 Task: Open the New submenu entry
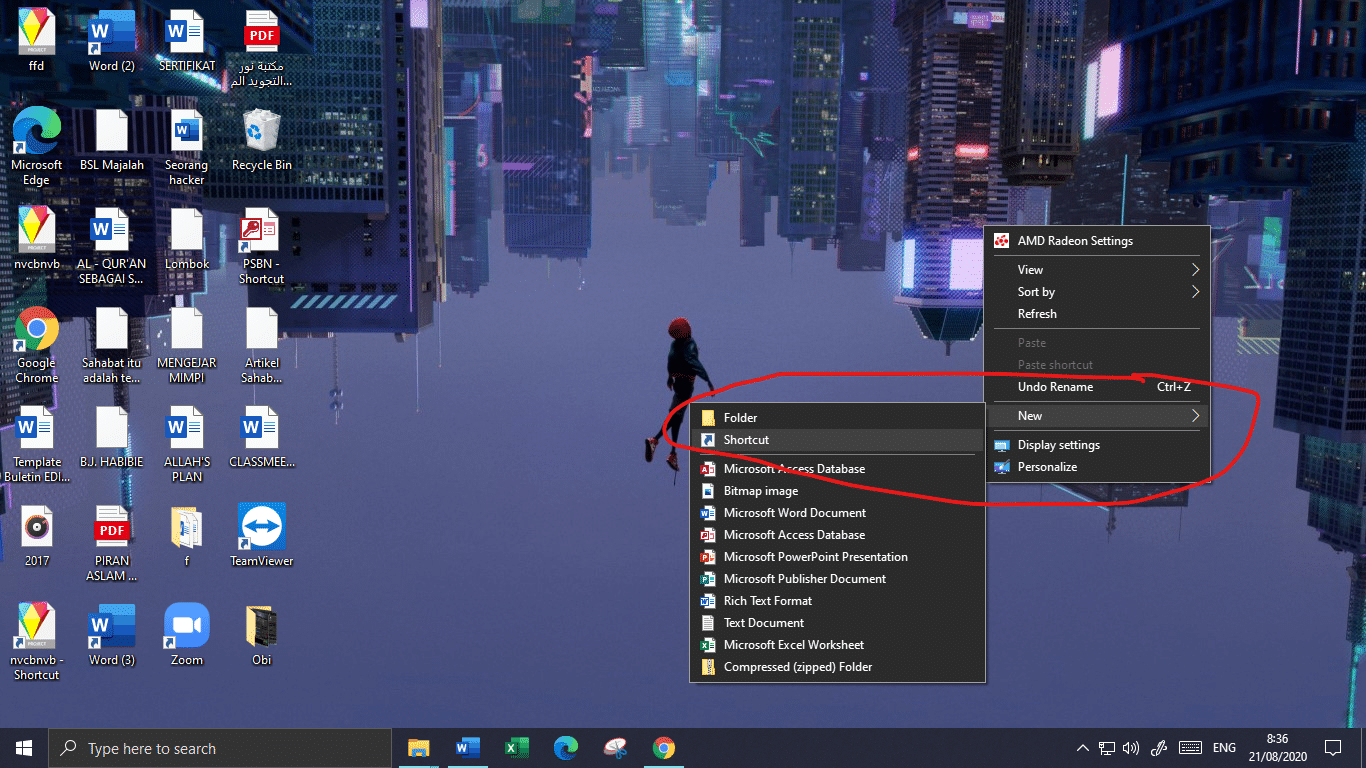tap(1098, 416)
